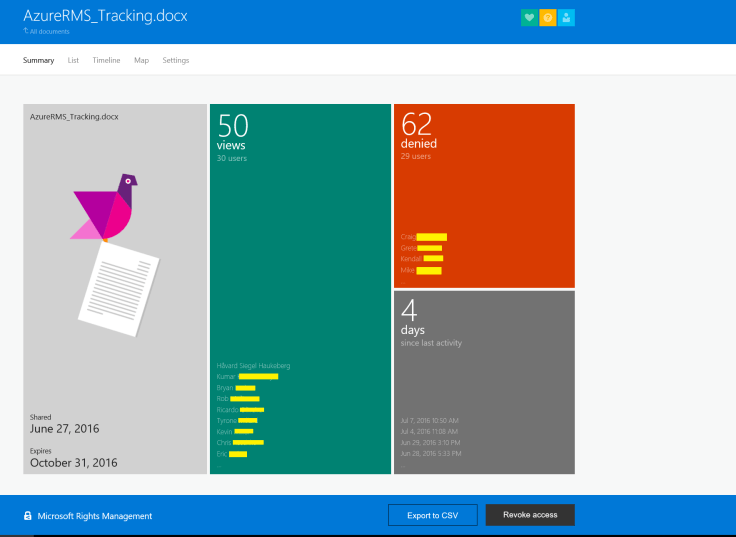Image resolution: width=736 pixels, height=537 pixels.
Task: Go back to All documents
Action: click(49, 32)
